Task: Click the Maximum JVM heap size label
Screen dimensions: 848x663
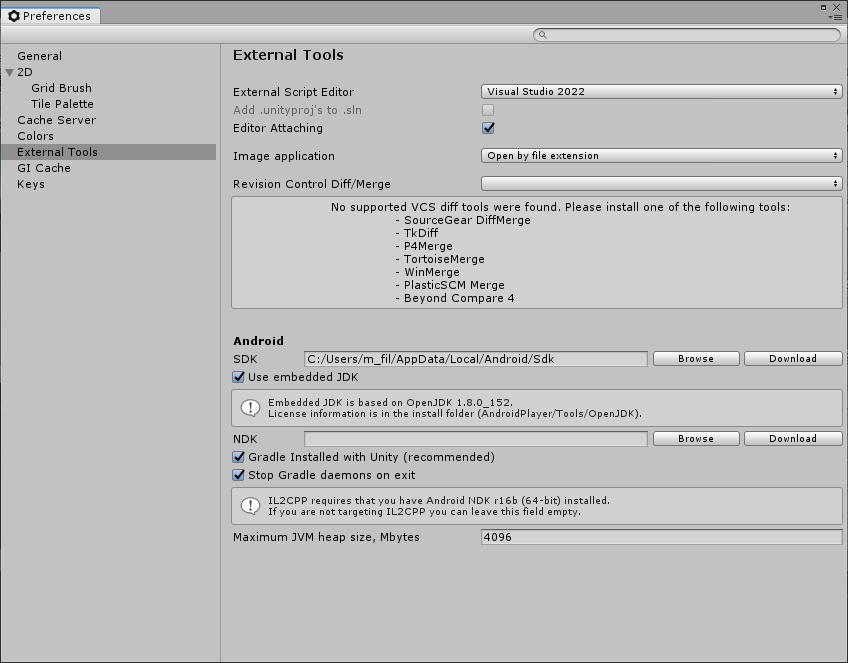Action: pos(327,538)
